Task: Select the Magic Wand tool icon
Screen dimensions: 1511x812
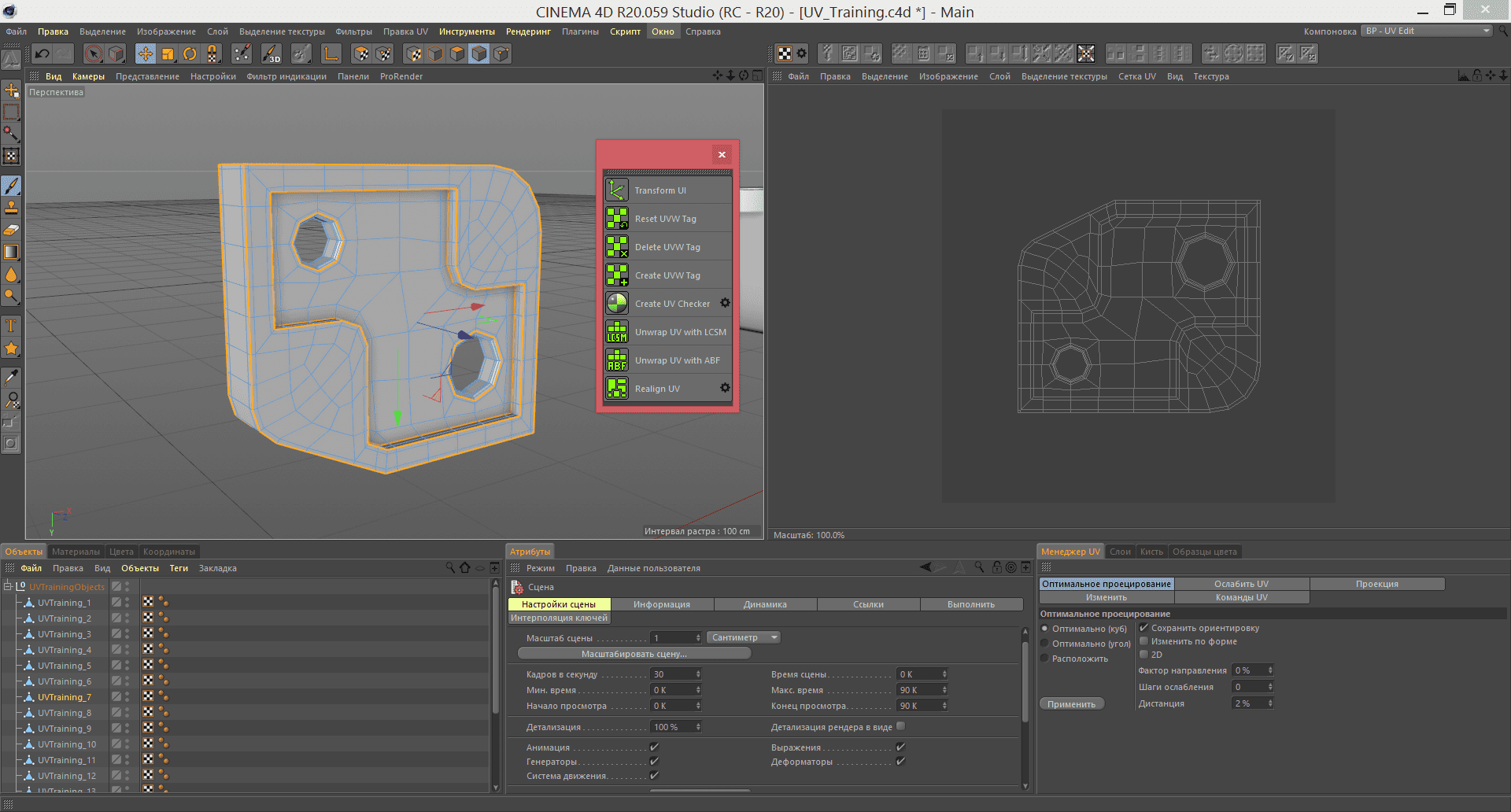Action: 11,134
